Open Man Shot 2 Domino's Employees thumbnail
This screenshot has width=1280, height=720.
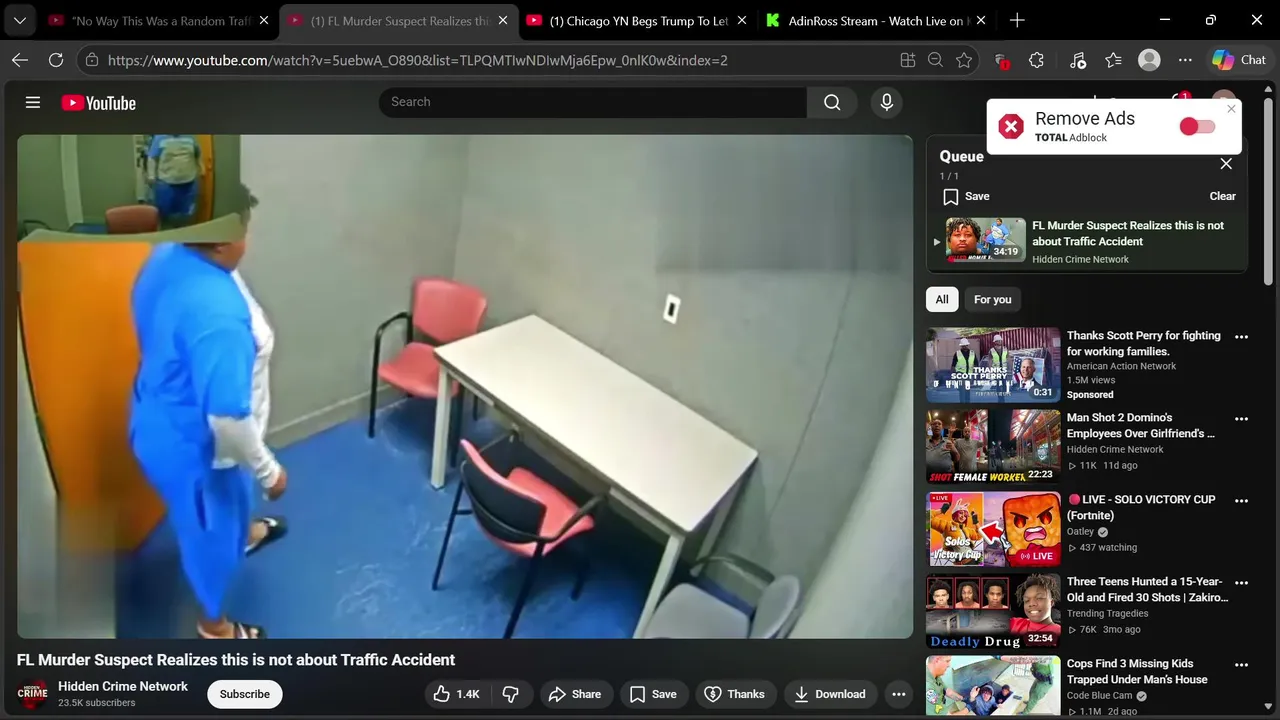coord(993,447)
